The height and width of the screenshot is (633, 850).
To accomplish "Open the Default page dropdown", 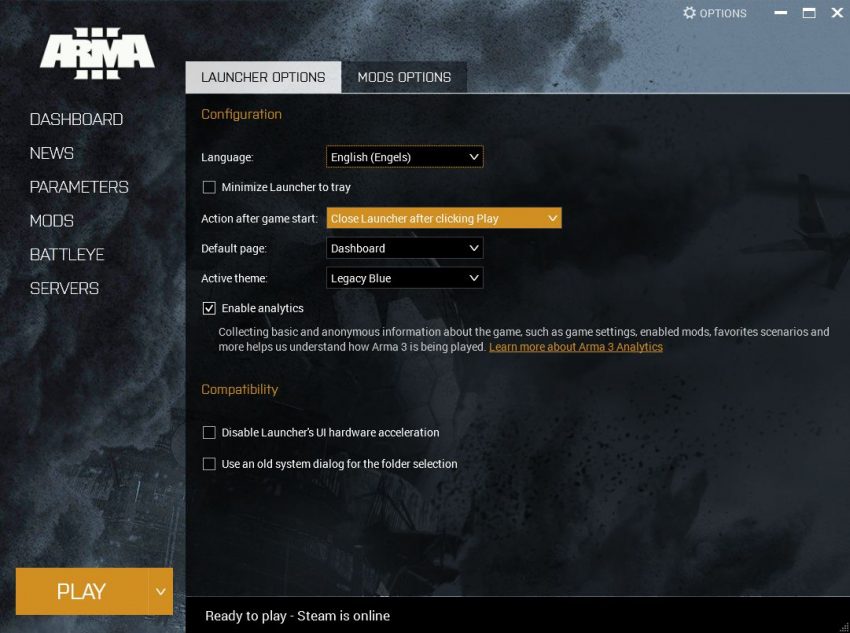I will [404, 247].
